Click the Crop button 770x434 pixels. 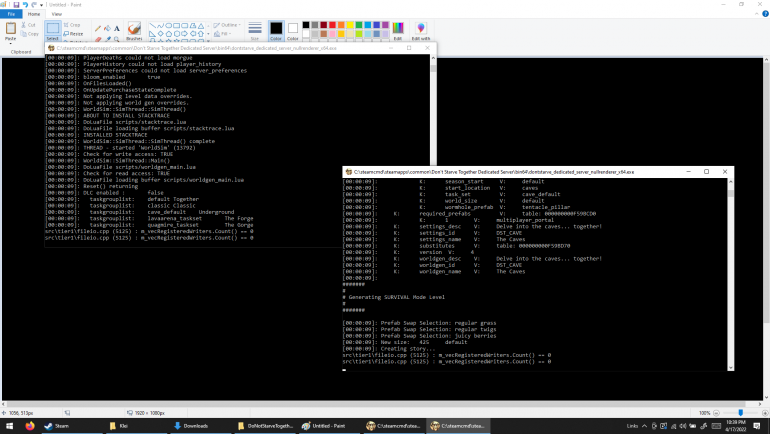[72, 25]
